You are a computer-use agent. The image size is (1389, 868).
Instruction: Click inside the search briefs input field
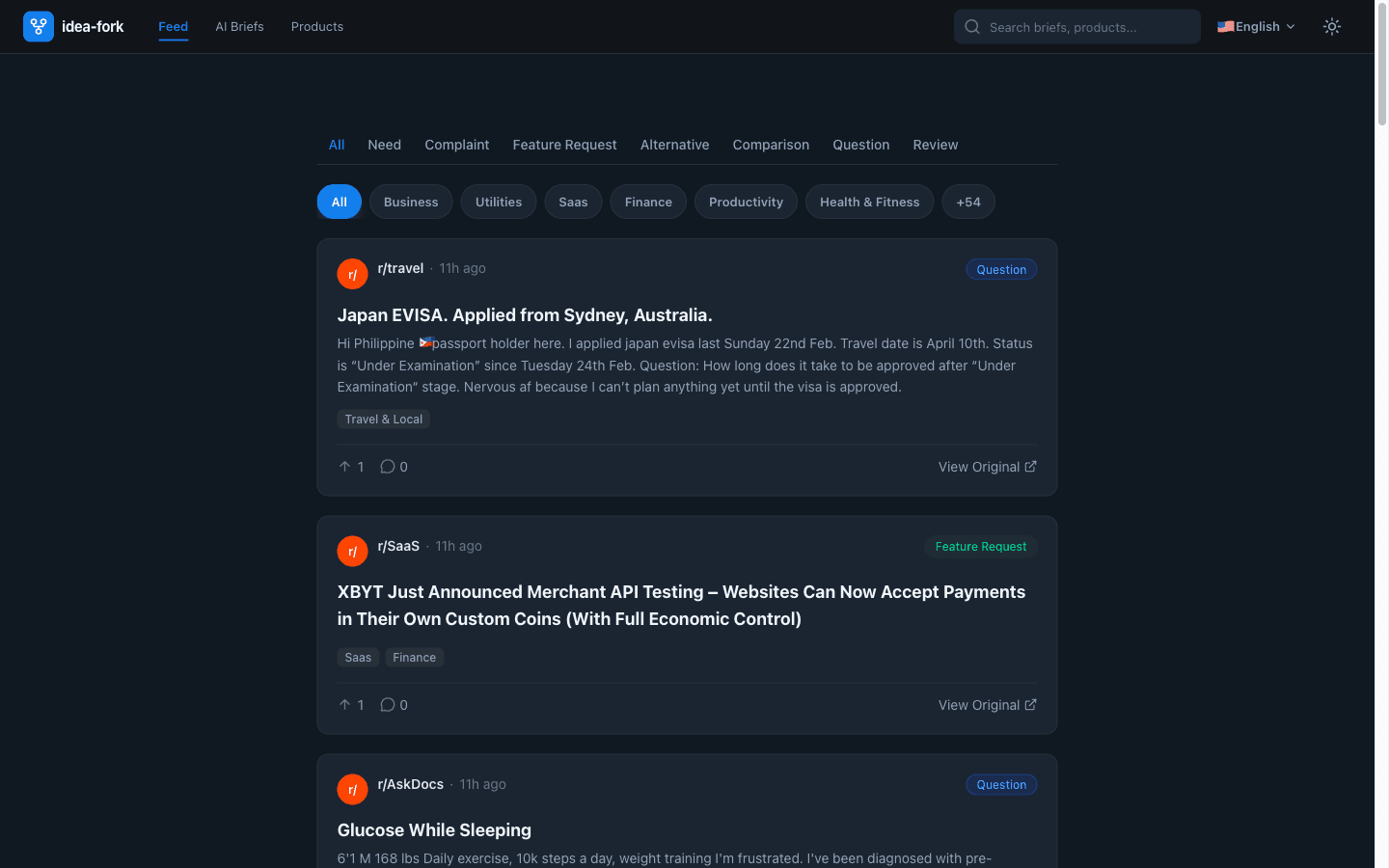coord(1080,26)
